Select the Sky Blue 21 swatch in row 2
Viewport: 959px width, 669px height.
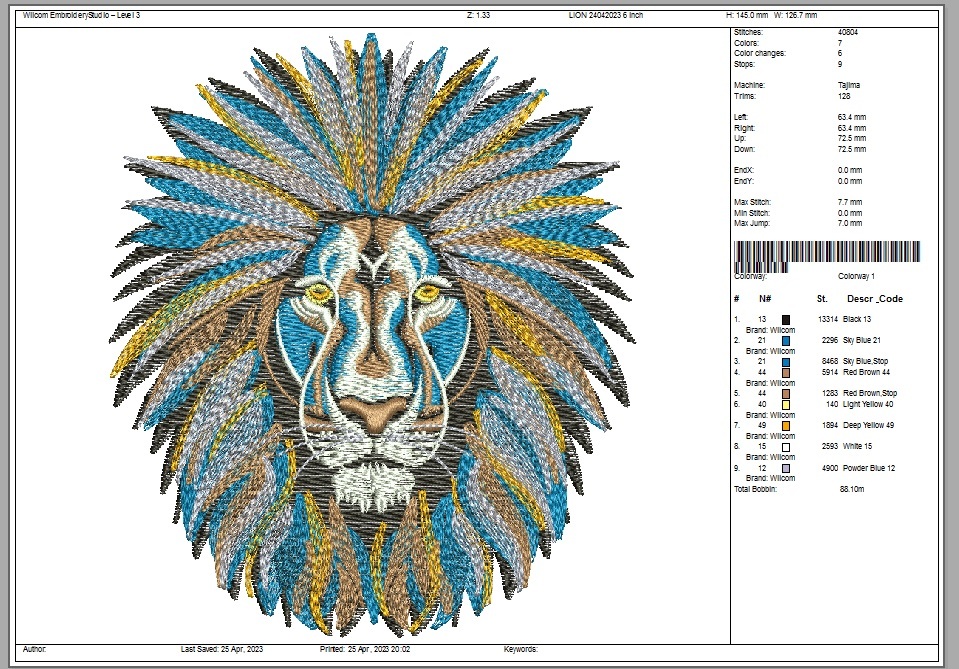point(786,341)
